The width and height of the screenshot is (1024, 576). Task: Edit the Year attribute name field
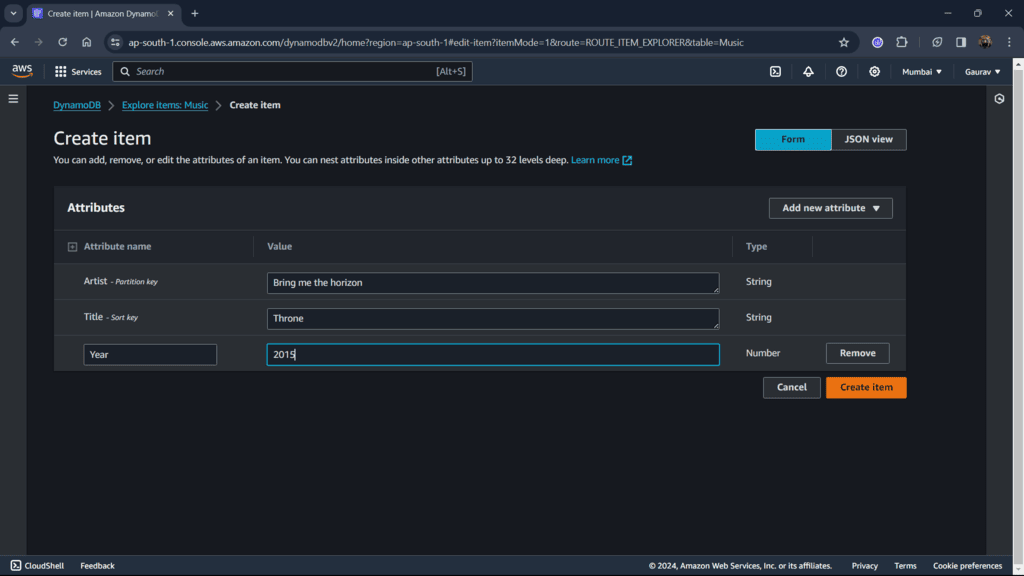click(150, 355)
